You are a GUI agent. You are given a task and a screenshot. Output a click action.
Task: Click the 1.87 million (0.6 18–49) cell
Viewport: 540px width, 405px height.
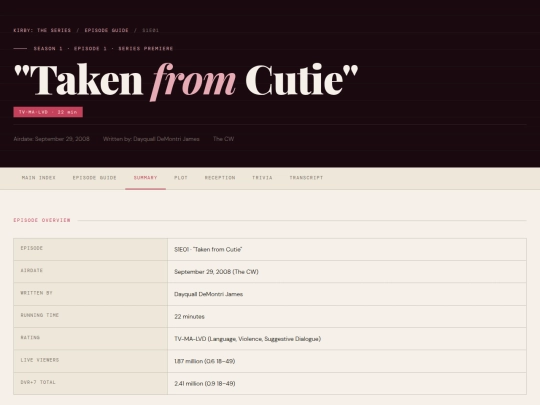(347, 361)
